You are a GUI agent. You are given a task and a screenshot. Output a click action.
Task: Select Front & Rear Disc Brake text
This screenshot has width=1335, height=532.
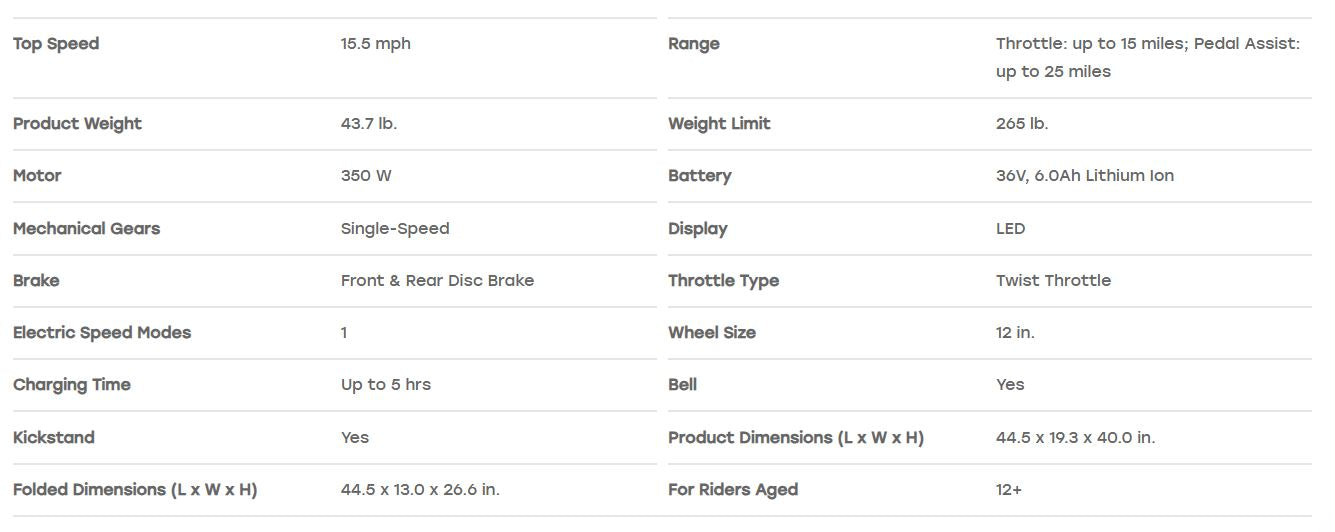pyautogui.click(x=437, y=281)
